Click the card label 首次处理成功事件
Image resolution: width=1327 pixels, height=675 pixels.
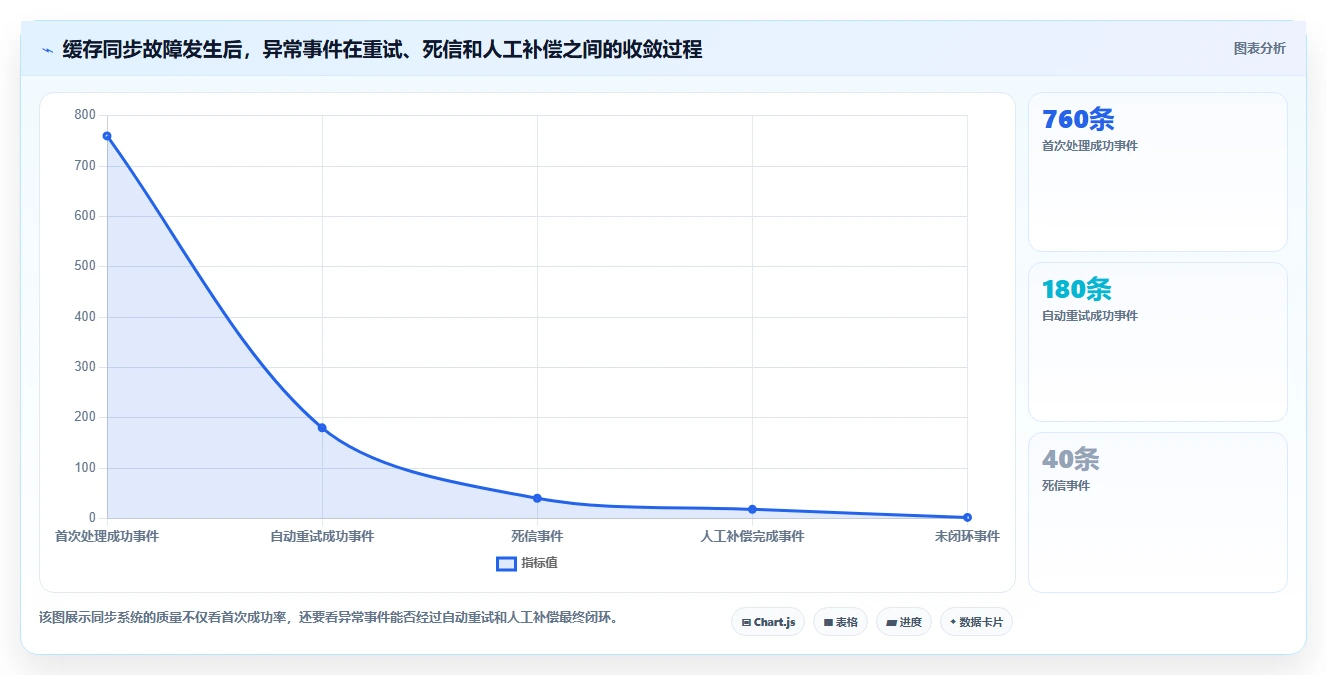click(1090, 146)
